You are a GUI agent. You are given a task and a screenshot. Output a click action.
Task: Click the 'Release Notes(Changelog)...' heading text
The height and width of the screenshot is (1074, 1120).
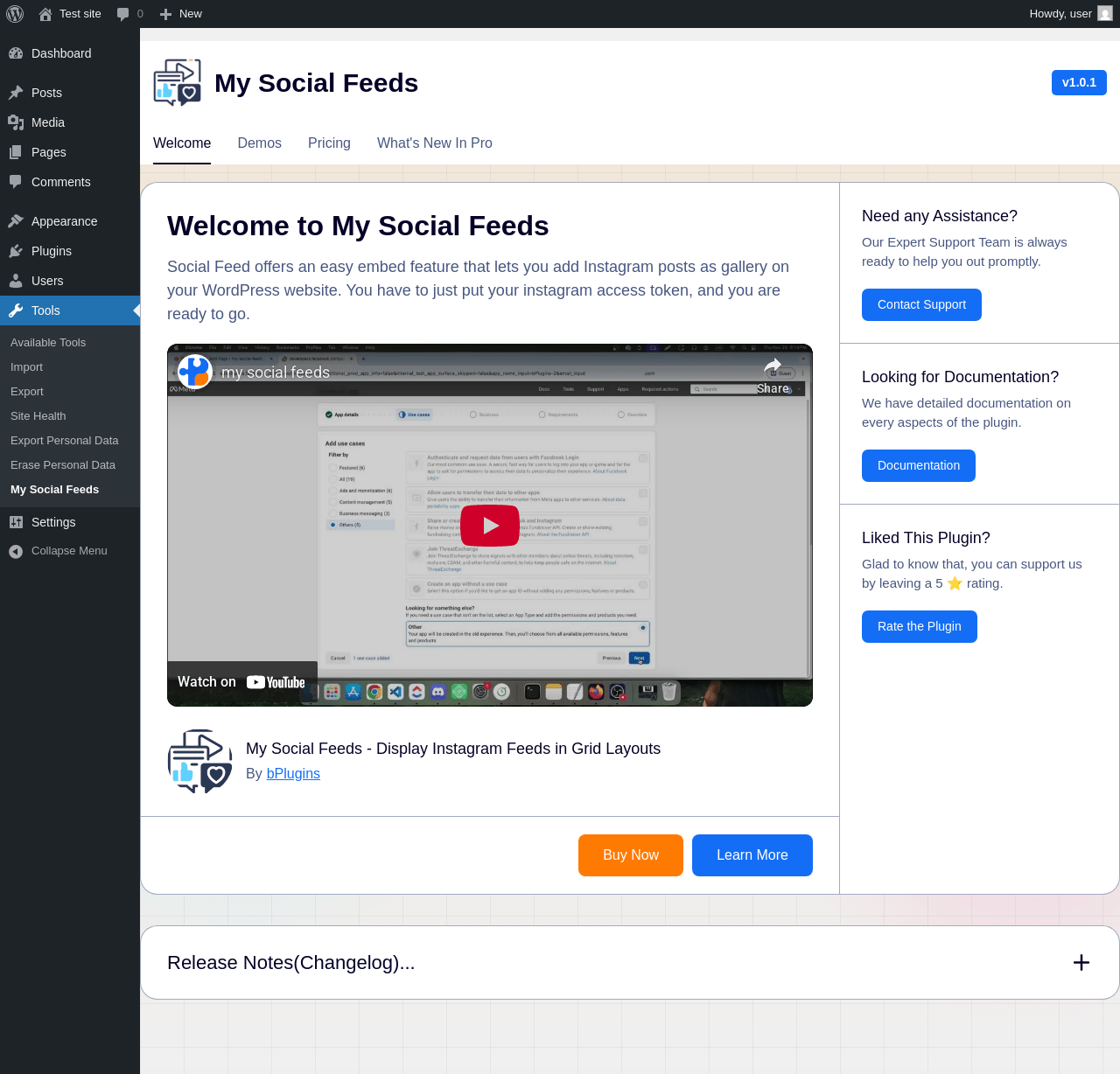(x=291, y=963)
